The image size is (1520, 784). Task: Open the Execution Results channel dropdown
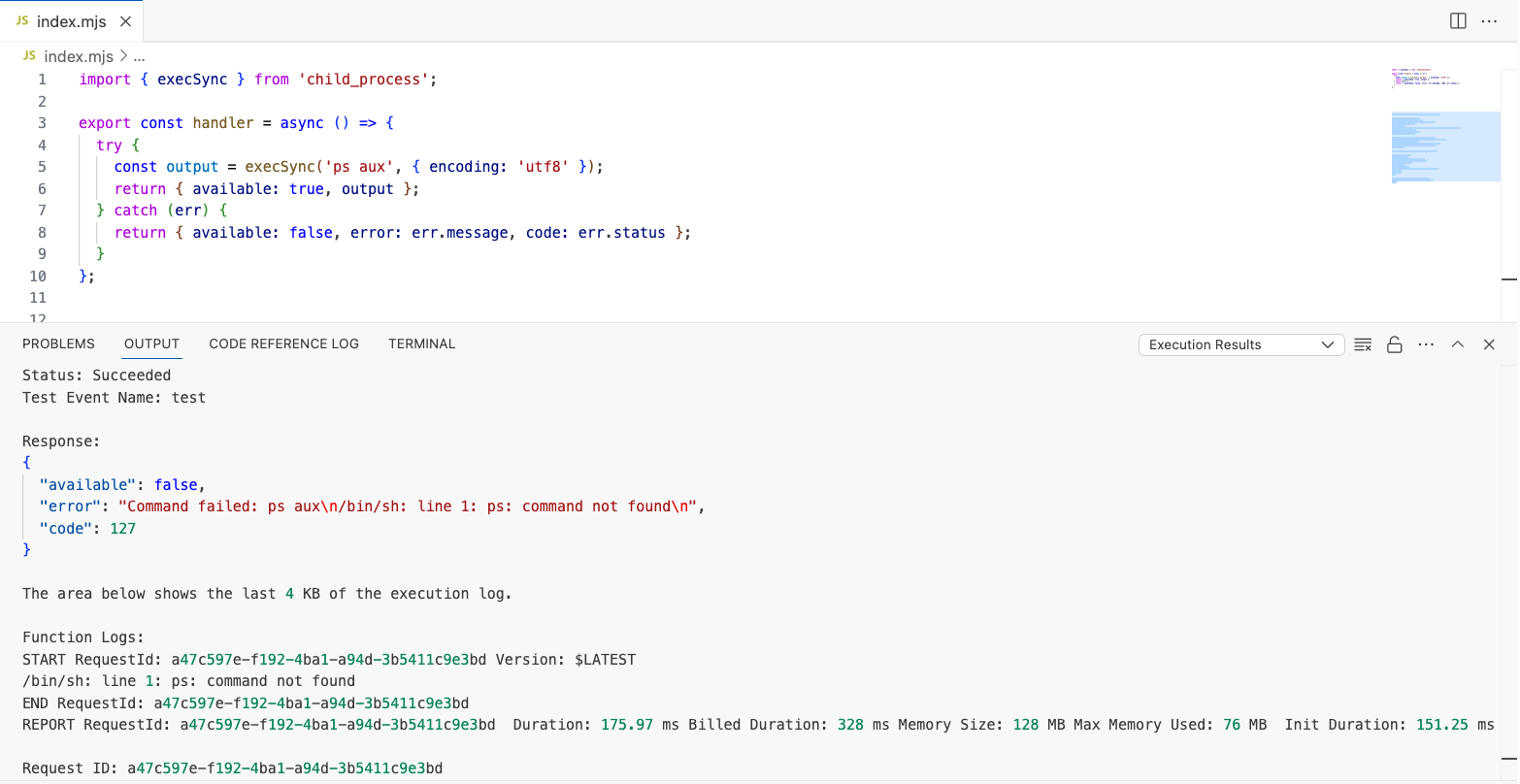[x=1240, y=344]
